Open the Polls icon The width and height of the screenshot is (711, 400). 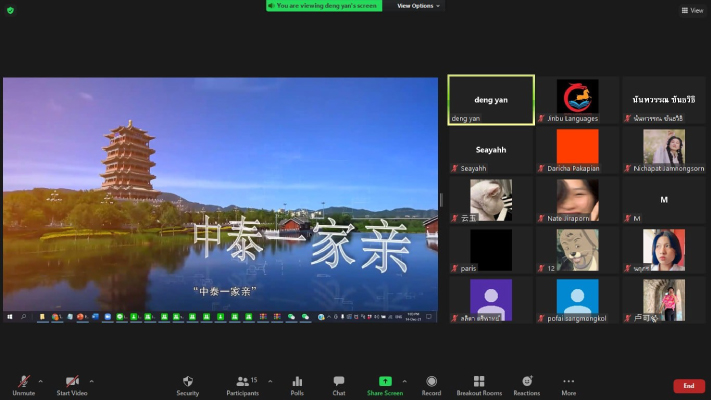click(x=297, y=383)
